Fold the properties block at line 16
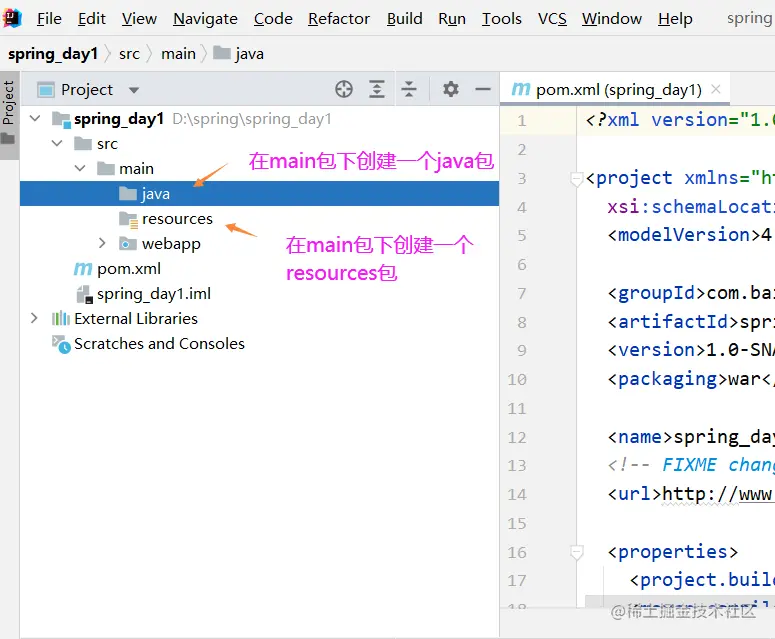775x639 pixels. coord(576,552)
